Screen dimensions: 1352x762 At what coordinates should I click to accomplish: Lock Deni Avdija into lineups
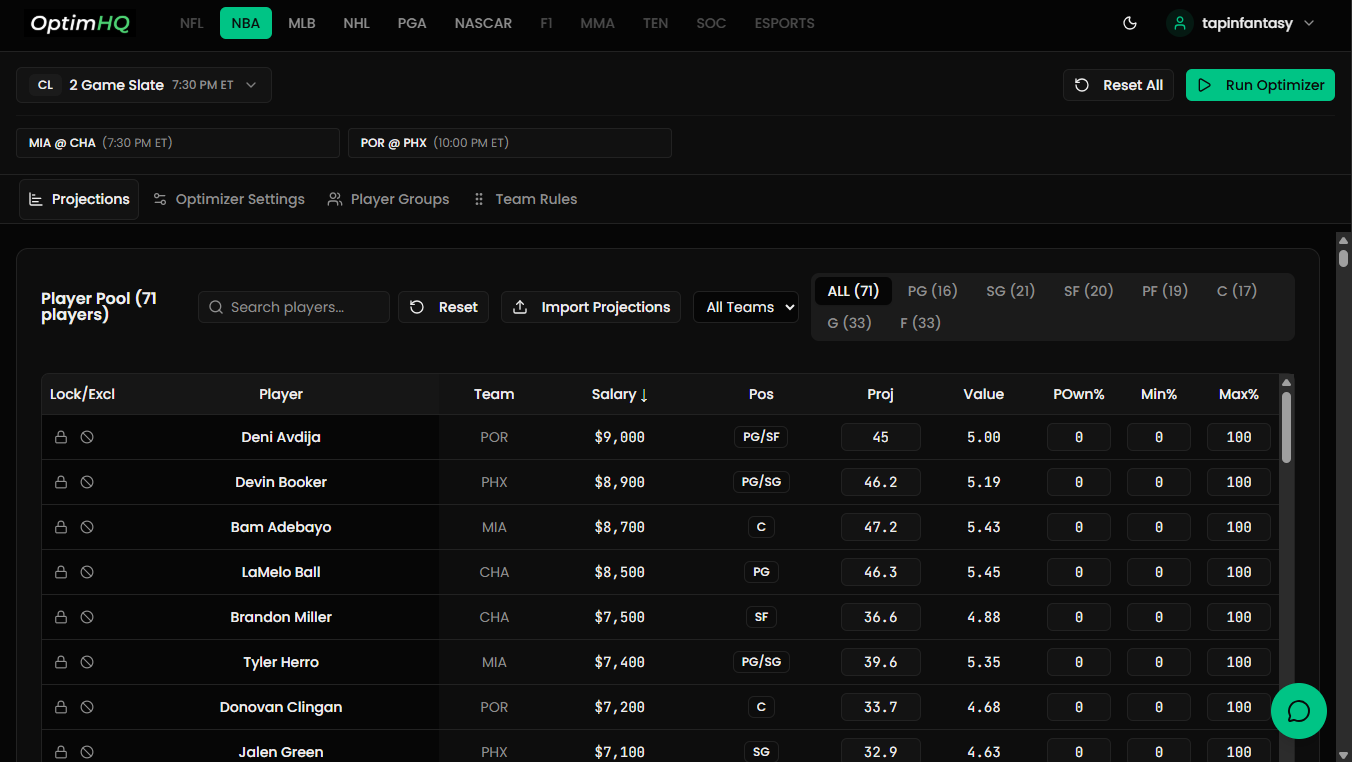point(61,437)
